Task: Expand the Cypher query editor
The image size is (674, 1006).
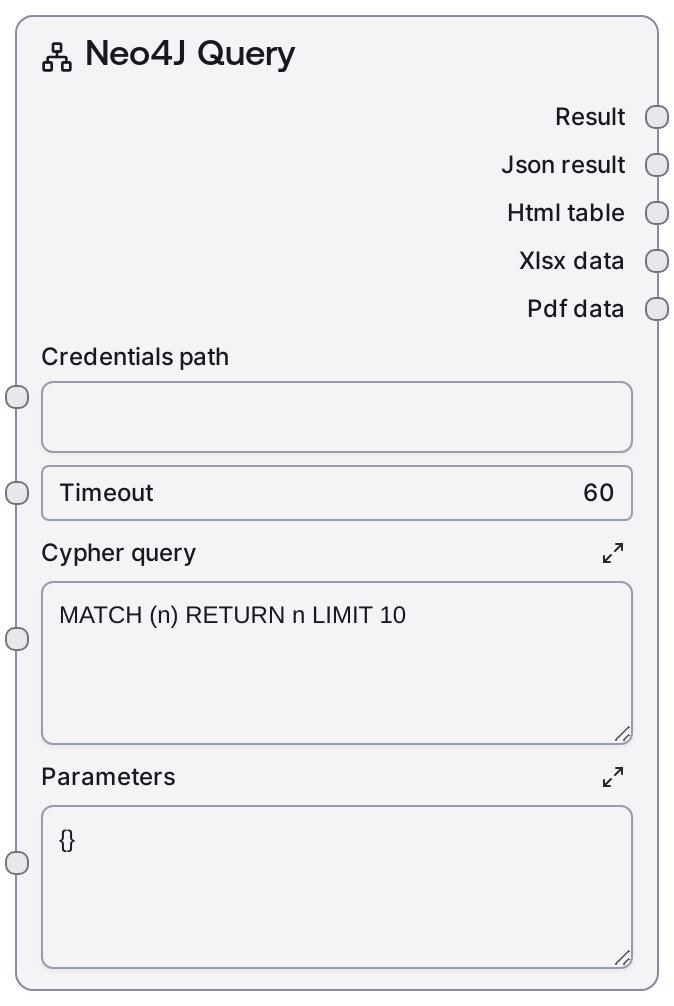Action: (x=613, y=553)
